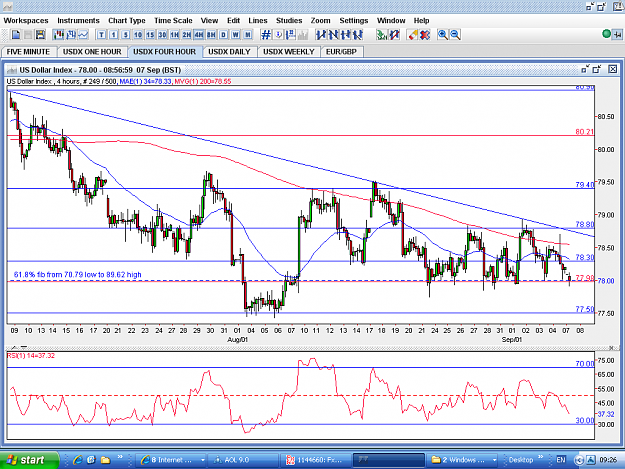Select the monthly (M) timeframe button
This screenshot has height=469, width=625.
[248, 35]
